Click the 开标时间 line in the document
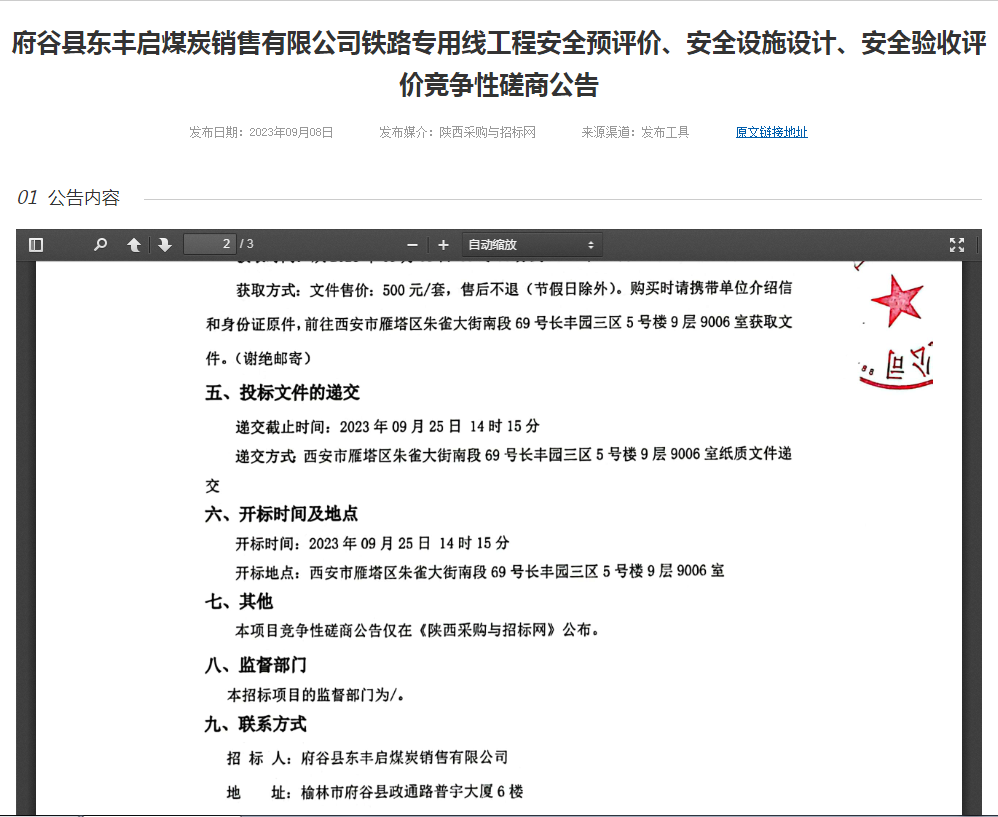The height and width of the screenshot is (817, 998). coord(372,543)
